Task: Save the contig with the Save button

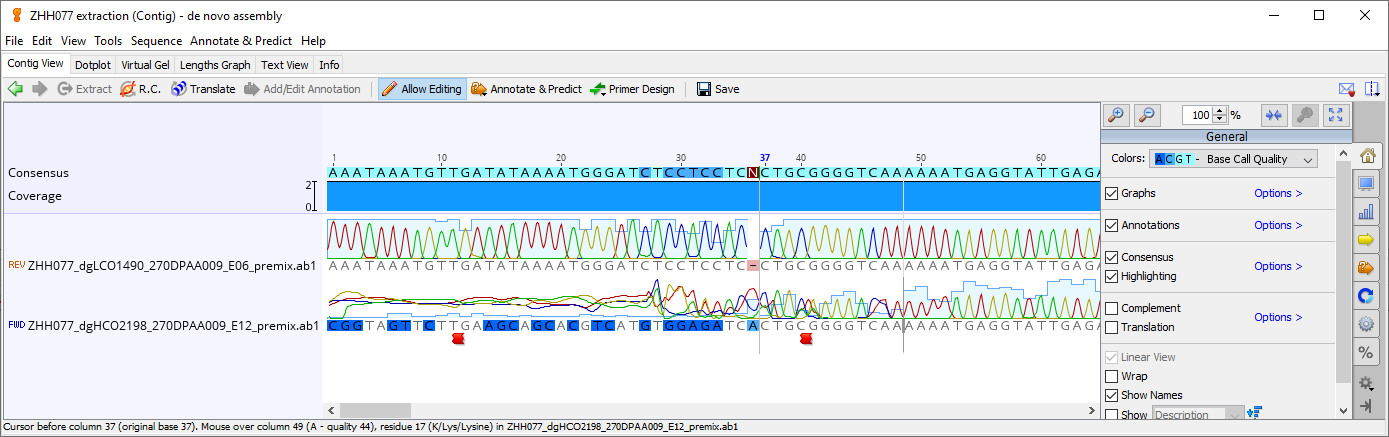Action: point(718,89)
